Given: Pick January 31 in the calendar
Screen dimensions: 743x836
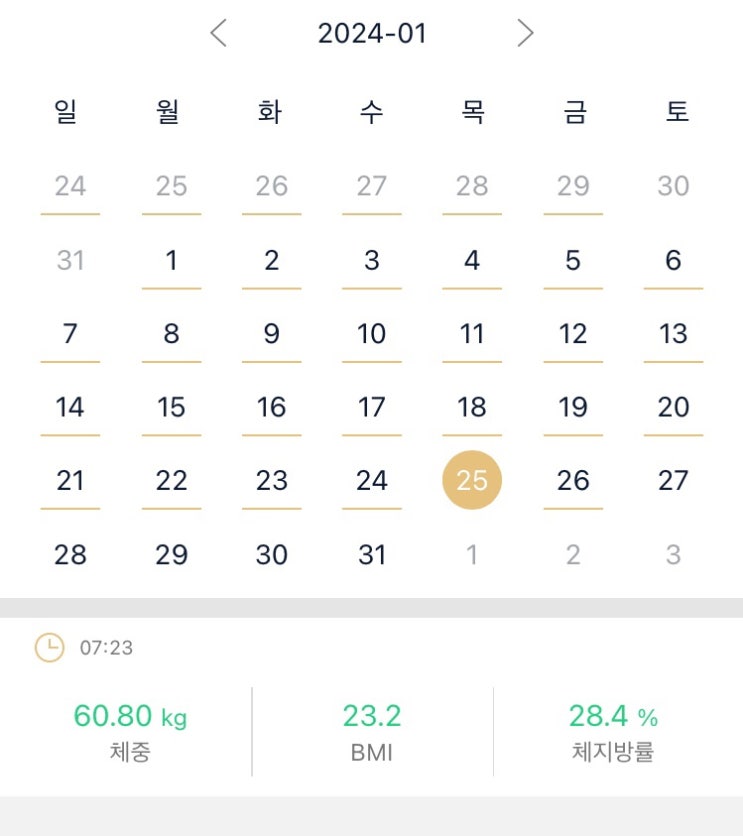Looking at the screenshot, I should point(371,554).
